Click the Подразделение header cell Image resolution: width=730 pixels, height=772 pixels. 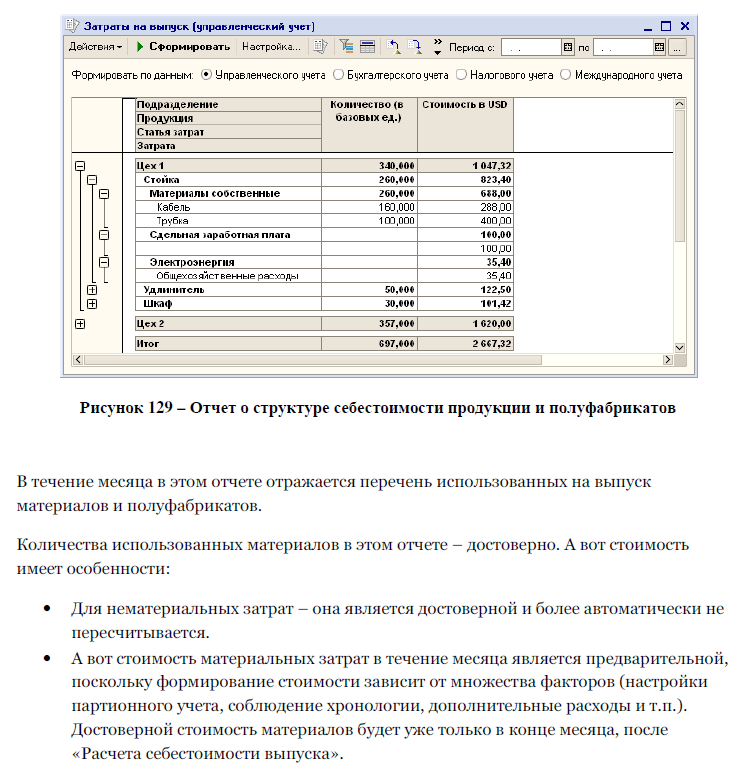pos(228,104)
